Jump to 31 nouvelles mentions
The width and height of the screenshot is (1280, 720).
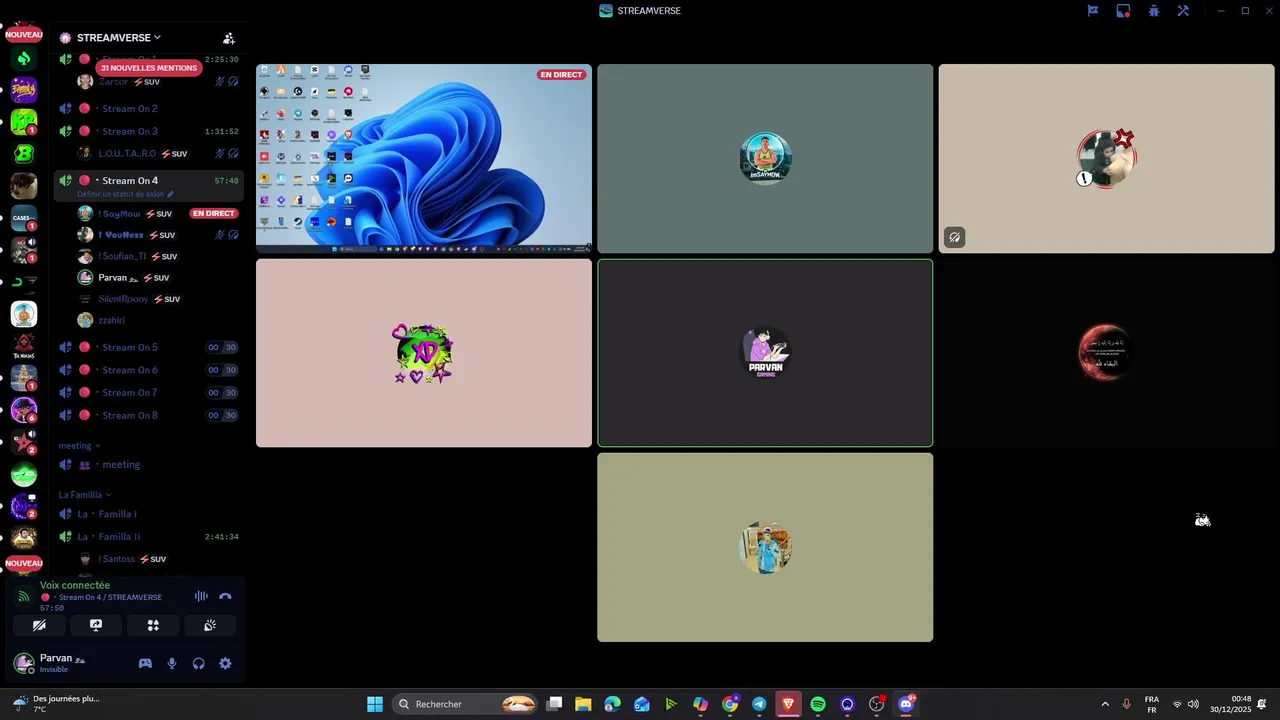149,68
